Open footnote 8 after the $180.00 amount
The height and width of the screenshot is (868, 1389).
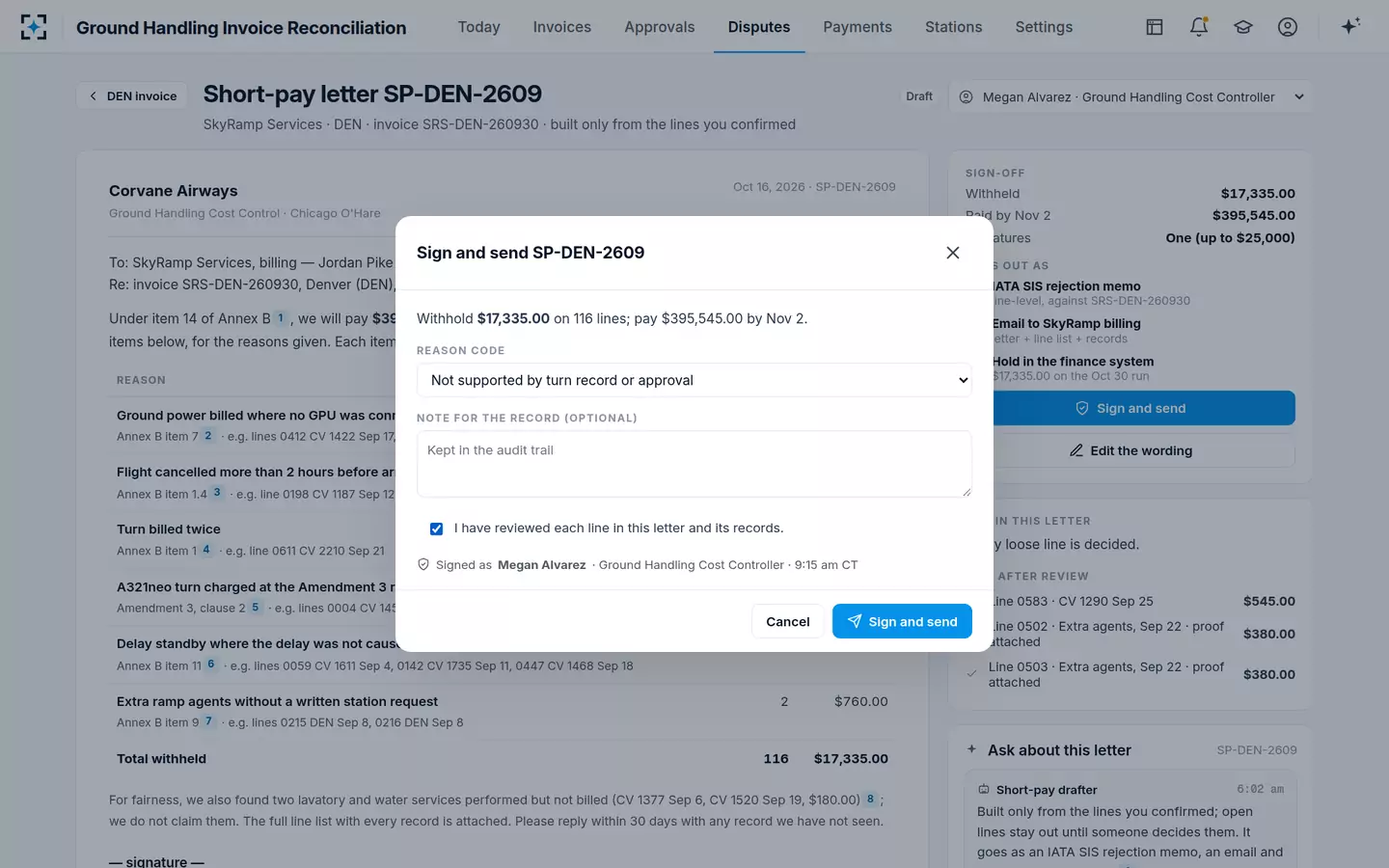pyautogui.click(x=870, y=799)
